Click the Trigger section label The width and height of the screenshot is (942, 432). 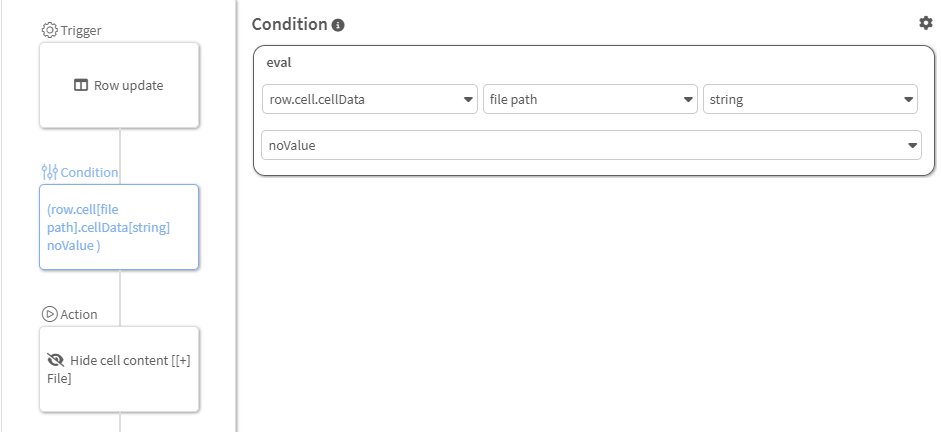click(80, 30)
